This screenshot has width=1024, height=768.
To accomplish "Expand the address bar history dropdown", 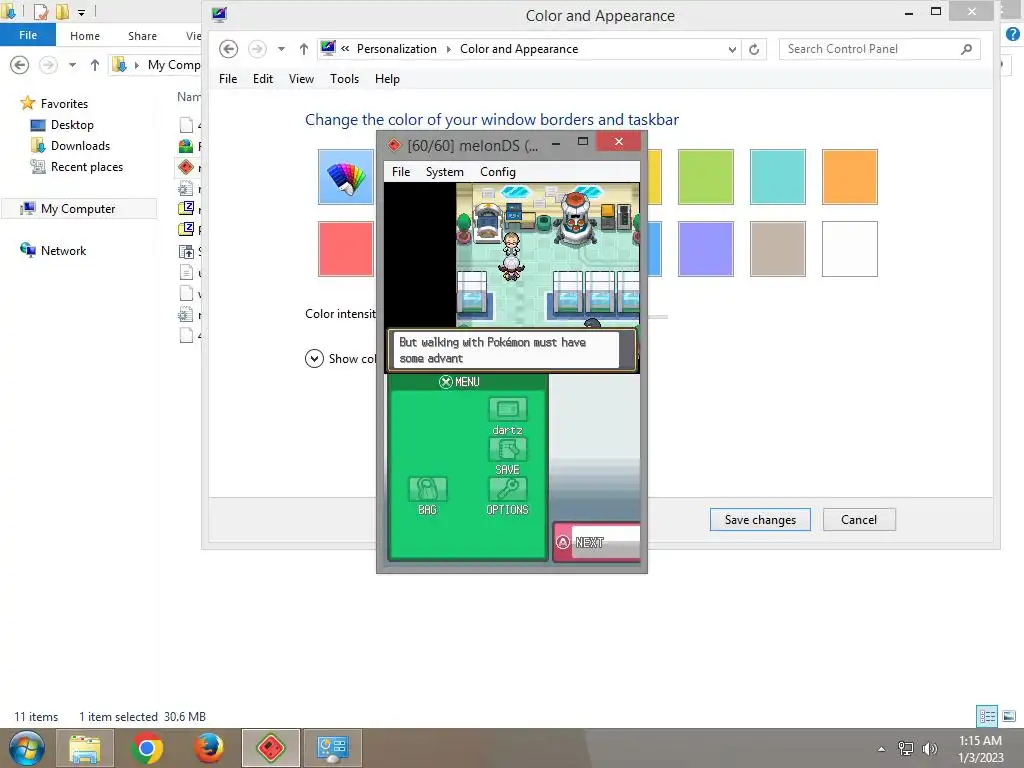I will (732, 50).
